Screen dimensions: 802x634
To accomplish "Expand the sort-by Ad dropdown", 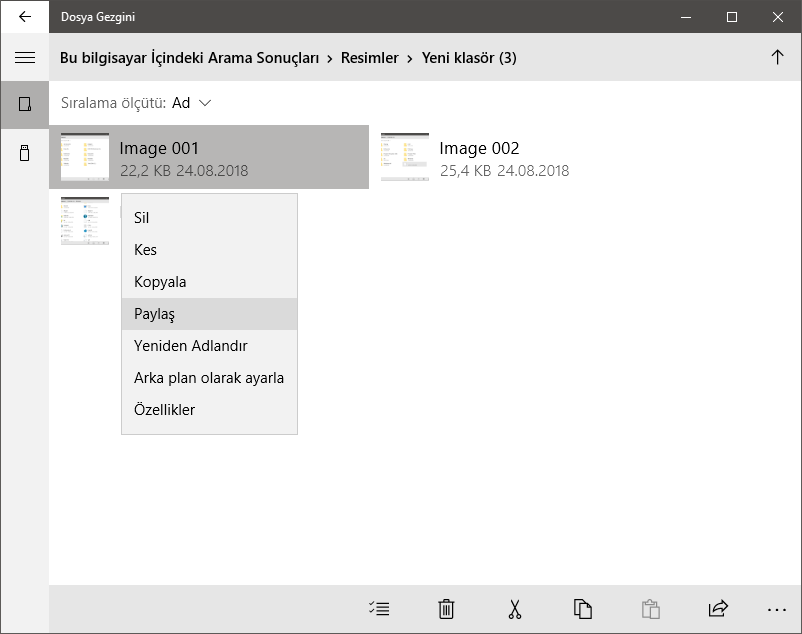I will (x=191, y=103).
